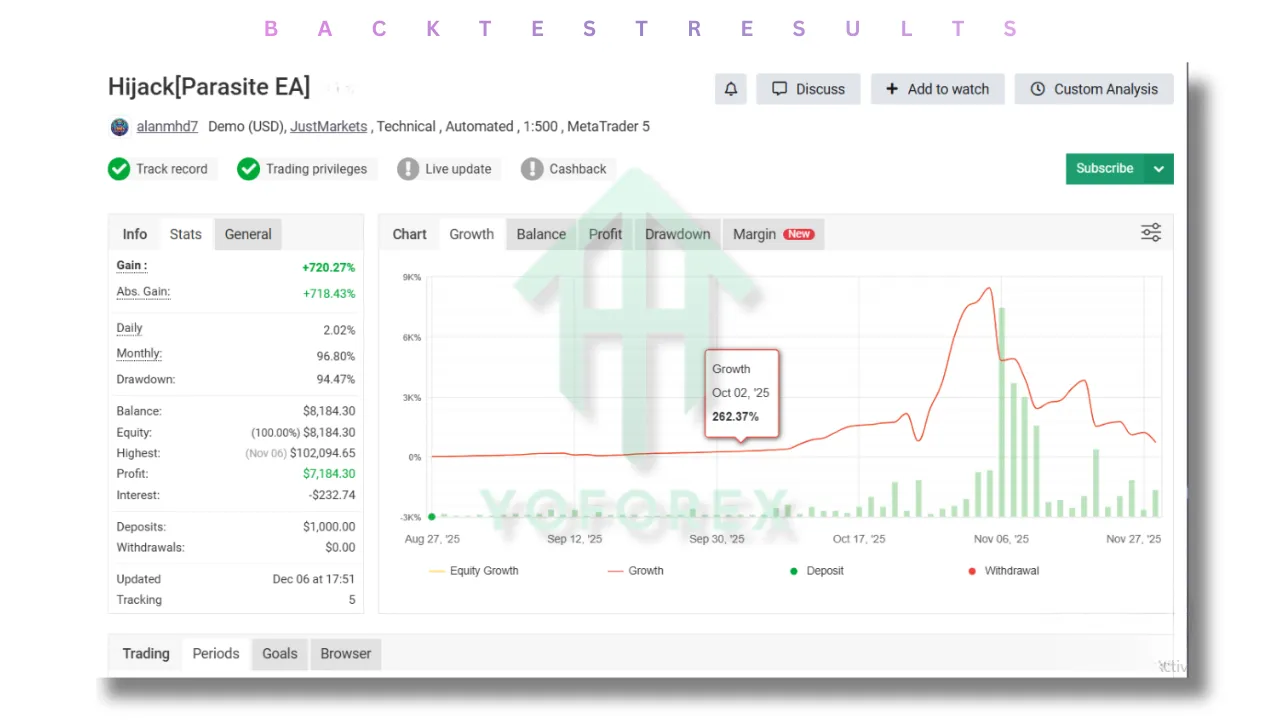Open the Profit chart tab
The image size is (1280, 720).
[605, 234]
